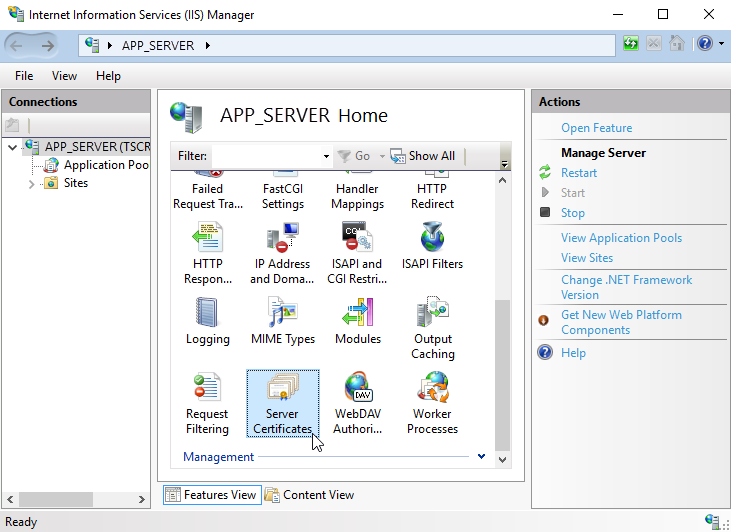Image resolution: width=731 pixels, height=532 pixels.
Task: Click Open Feature action link
Action: click(596, 128)
